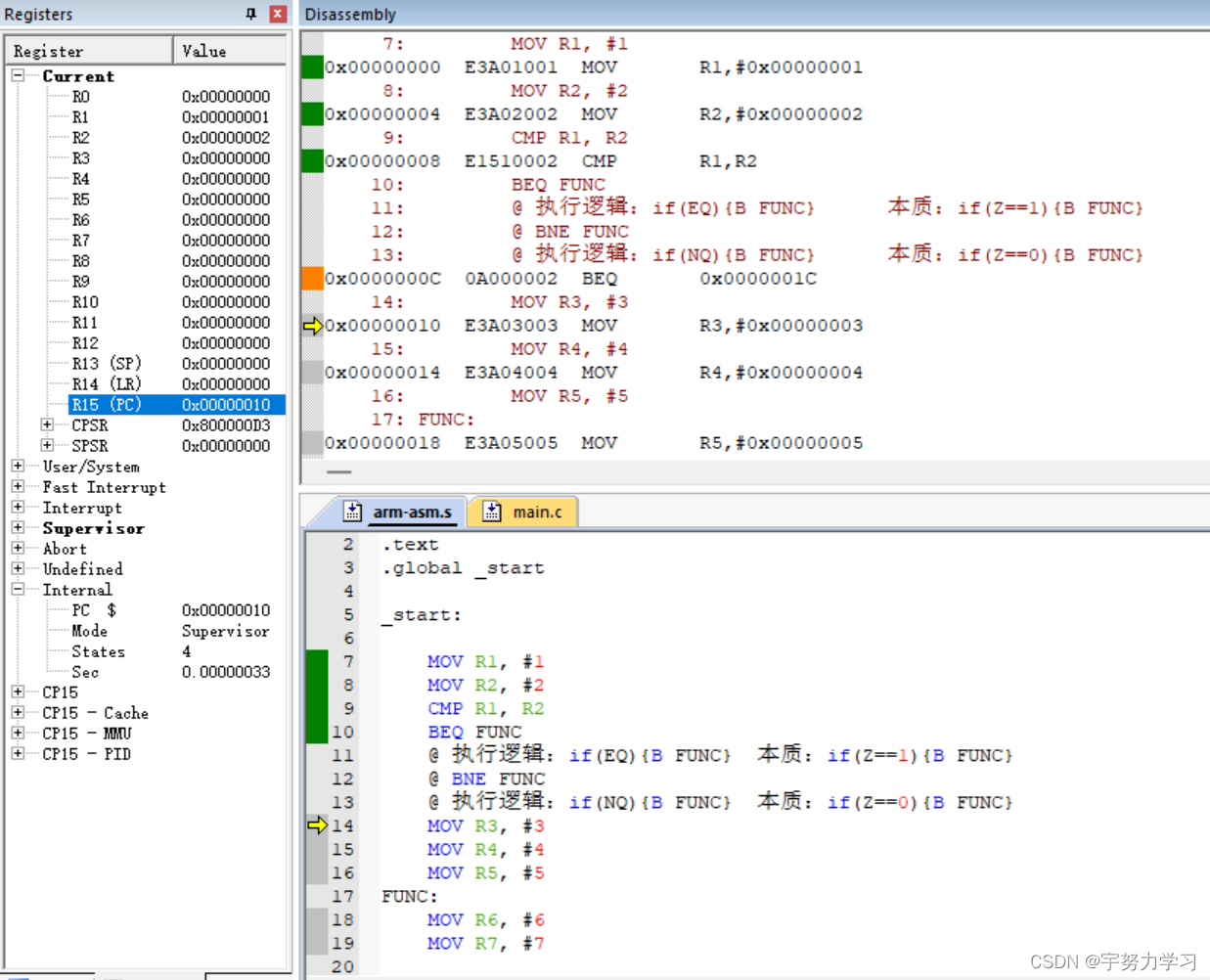Click source line 10 BEQ FUNC
The width and height of the screenshot is (1210, 980).
(x=474, y=732)
